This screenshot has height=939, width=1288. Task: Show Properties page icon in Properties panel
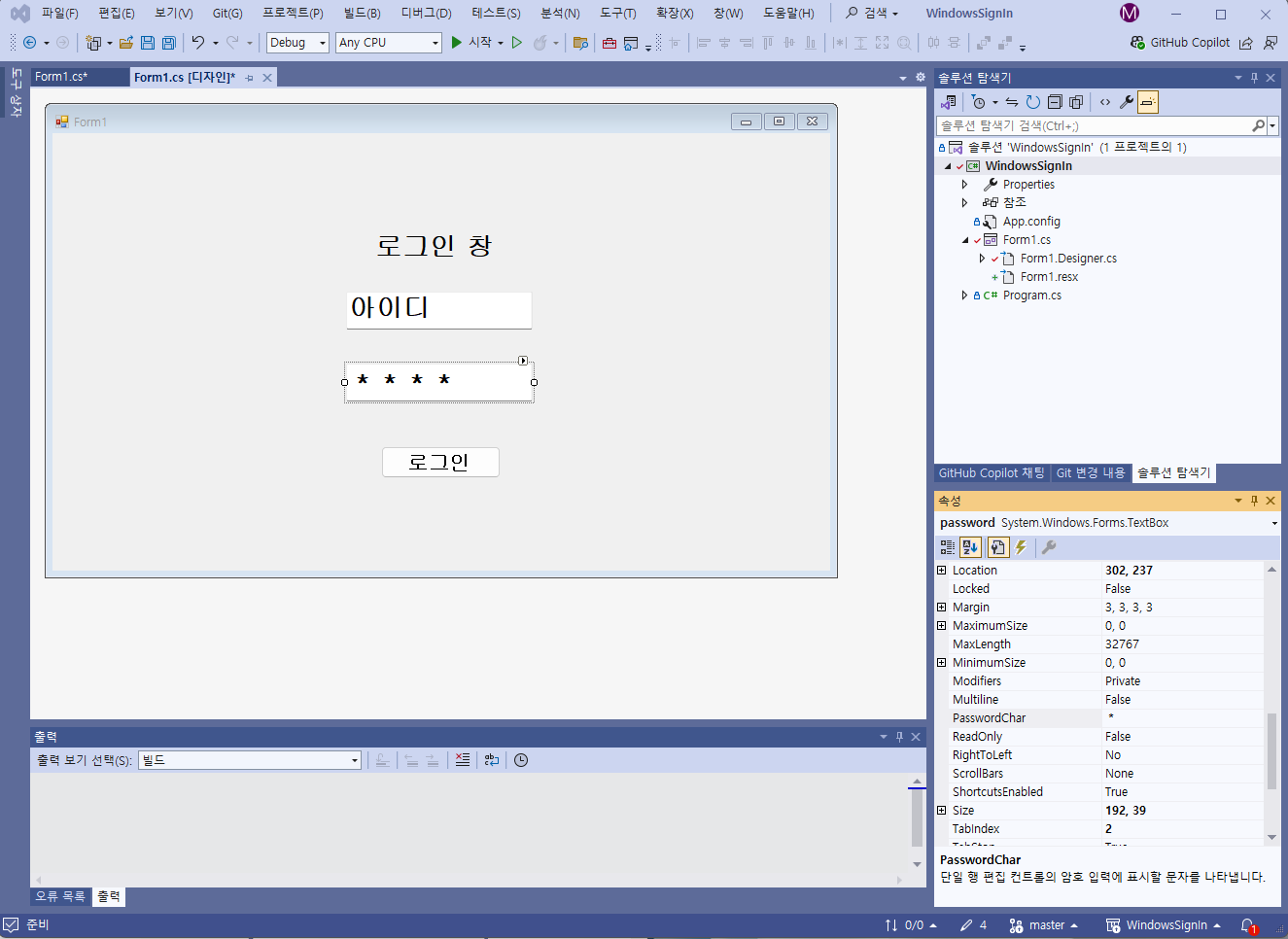(x=997, y=547)
